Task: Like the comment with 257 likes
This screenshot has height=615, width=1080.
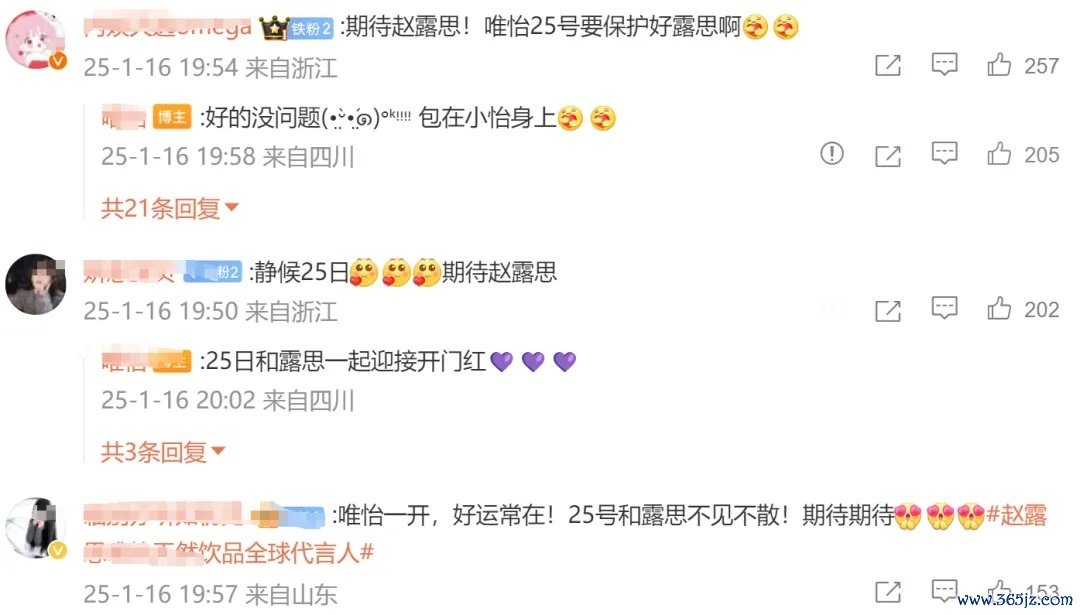Action: (x=999, y=65)
